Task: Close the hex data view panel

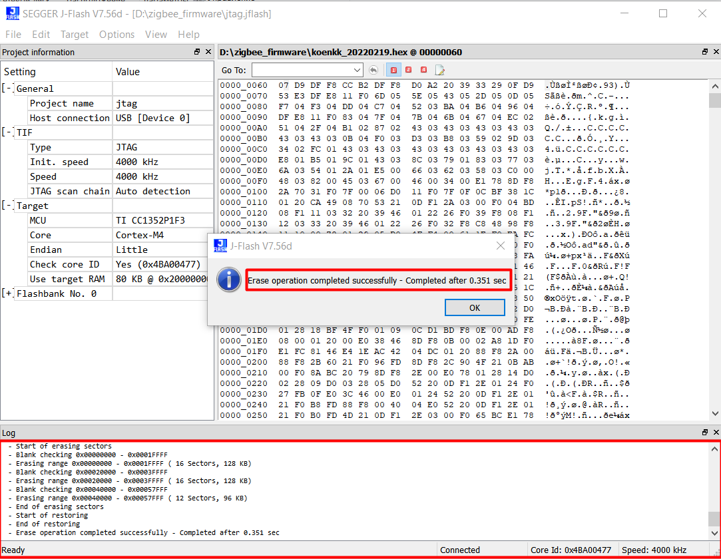Action: 716,52
